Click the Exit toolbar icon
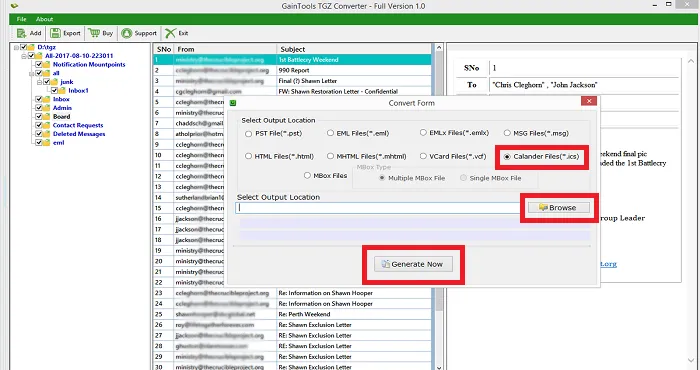Screen dimensions: 700x370 click(x=170, y=33)
